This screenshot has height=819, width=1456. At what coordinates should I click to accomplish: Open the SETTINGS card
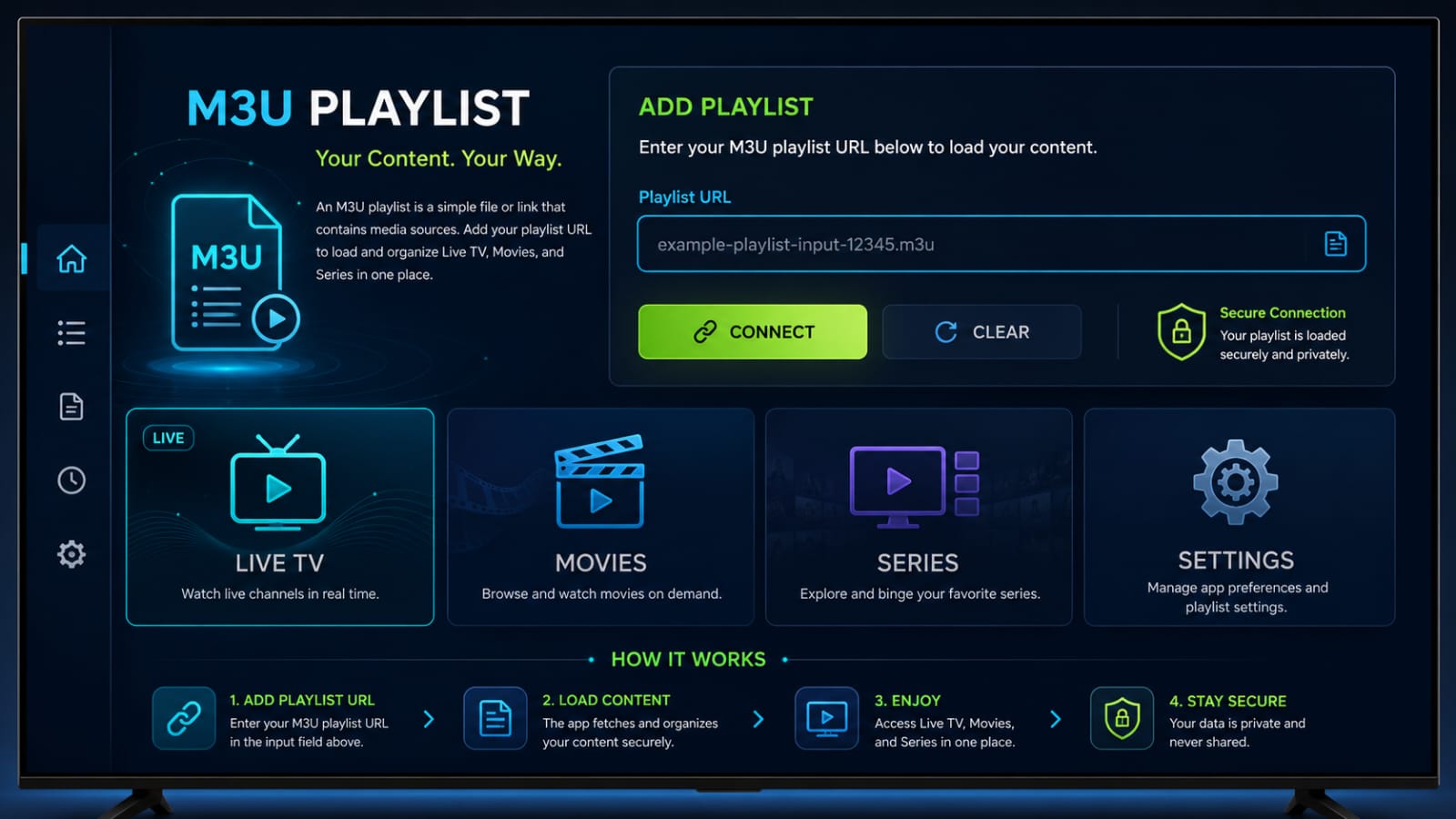pos(1239,517)
